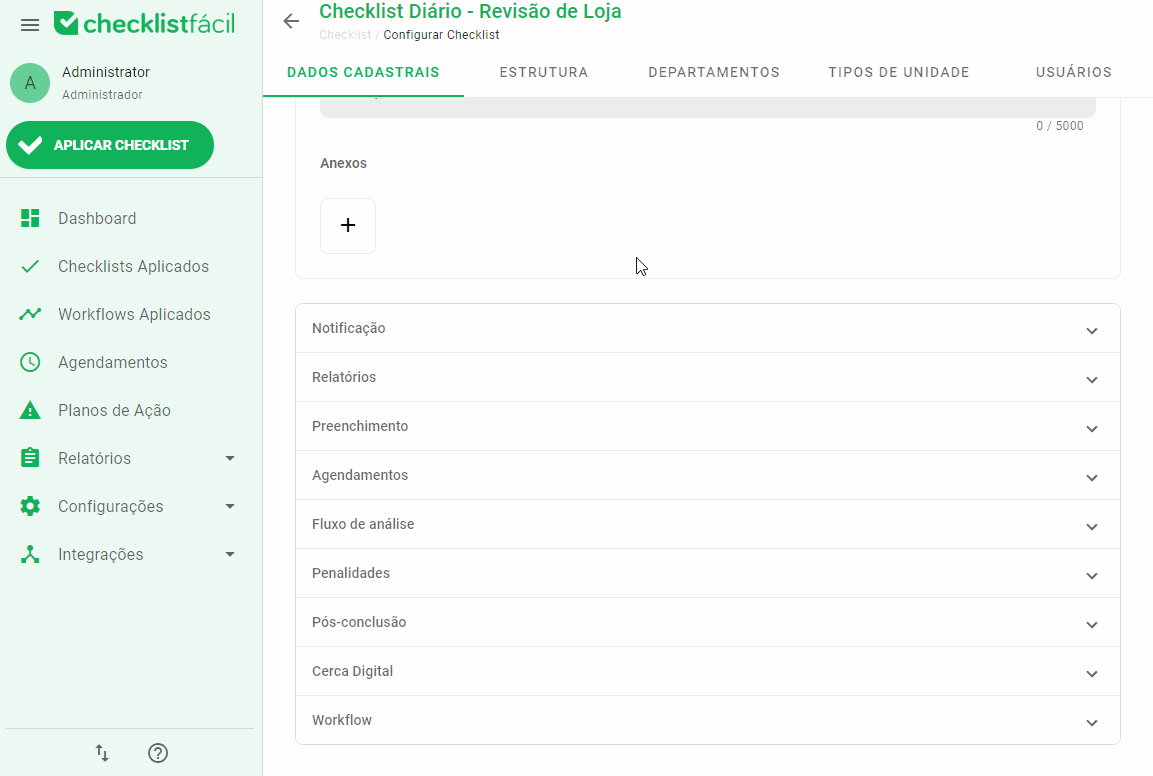Select the Agendamentos clock icon
The width and height of the screenshot is (1153, 776).
pyautogui.click(x=29, y=362)
